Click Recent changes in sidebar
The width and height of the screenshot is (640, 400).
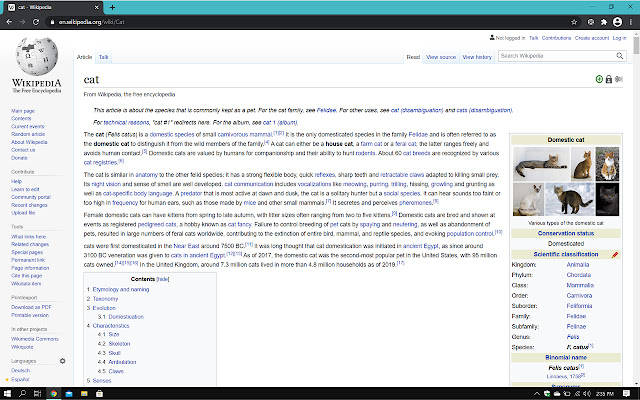pyautogui.click(x=29, y=205)
